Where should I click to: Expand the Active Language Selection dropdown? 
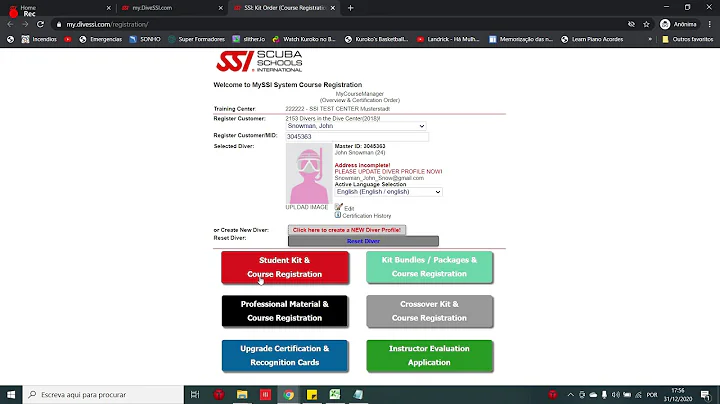tap(388, 192)
